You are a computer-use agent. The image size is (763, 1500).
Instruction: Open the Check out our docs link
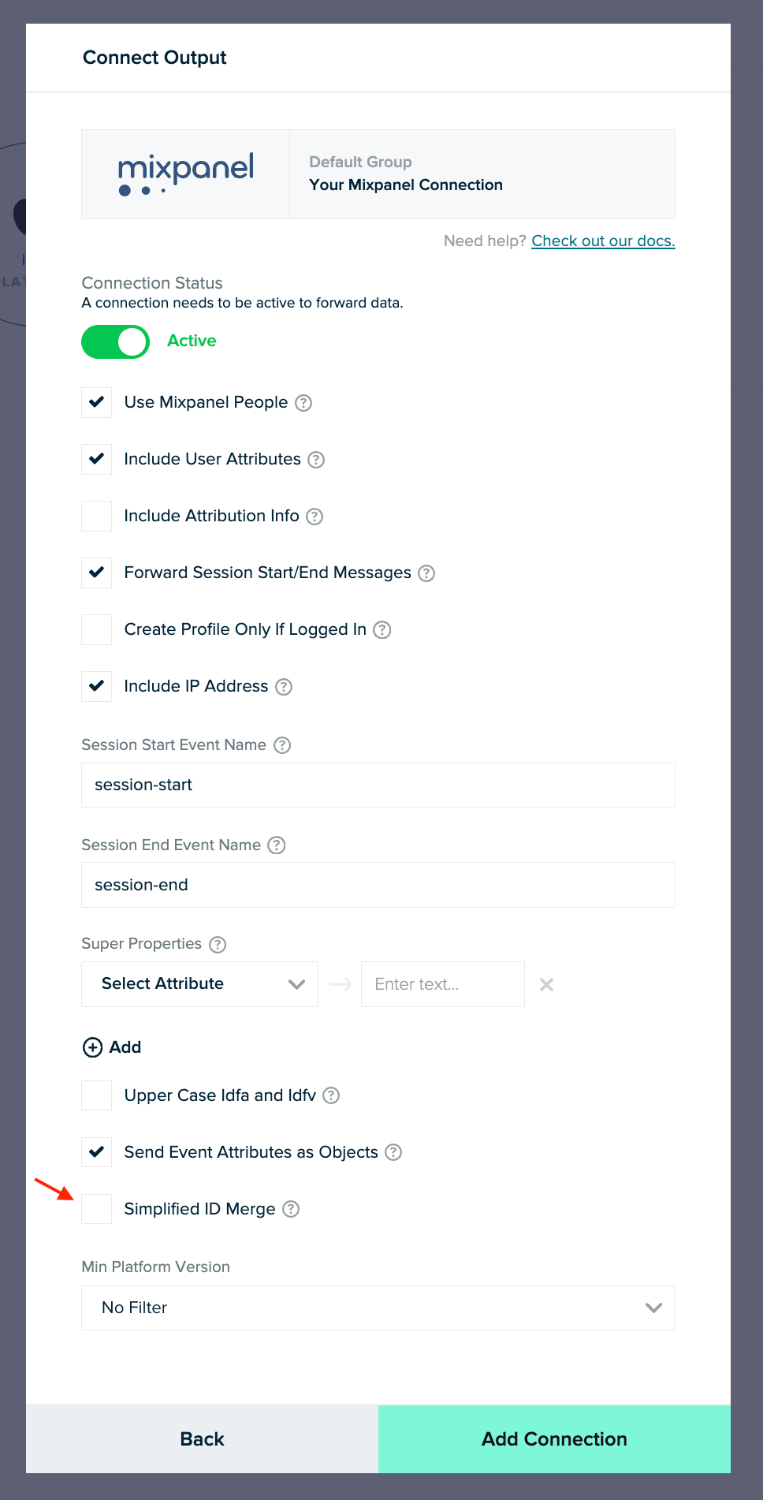tap(603, 241)
